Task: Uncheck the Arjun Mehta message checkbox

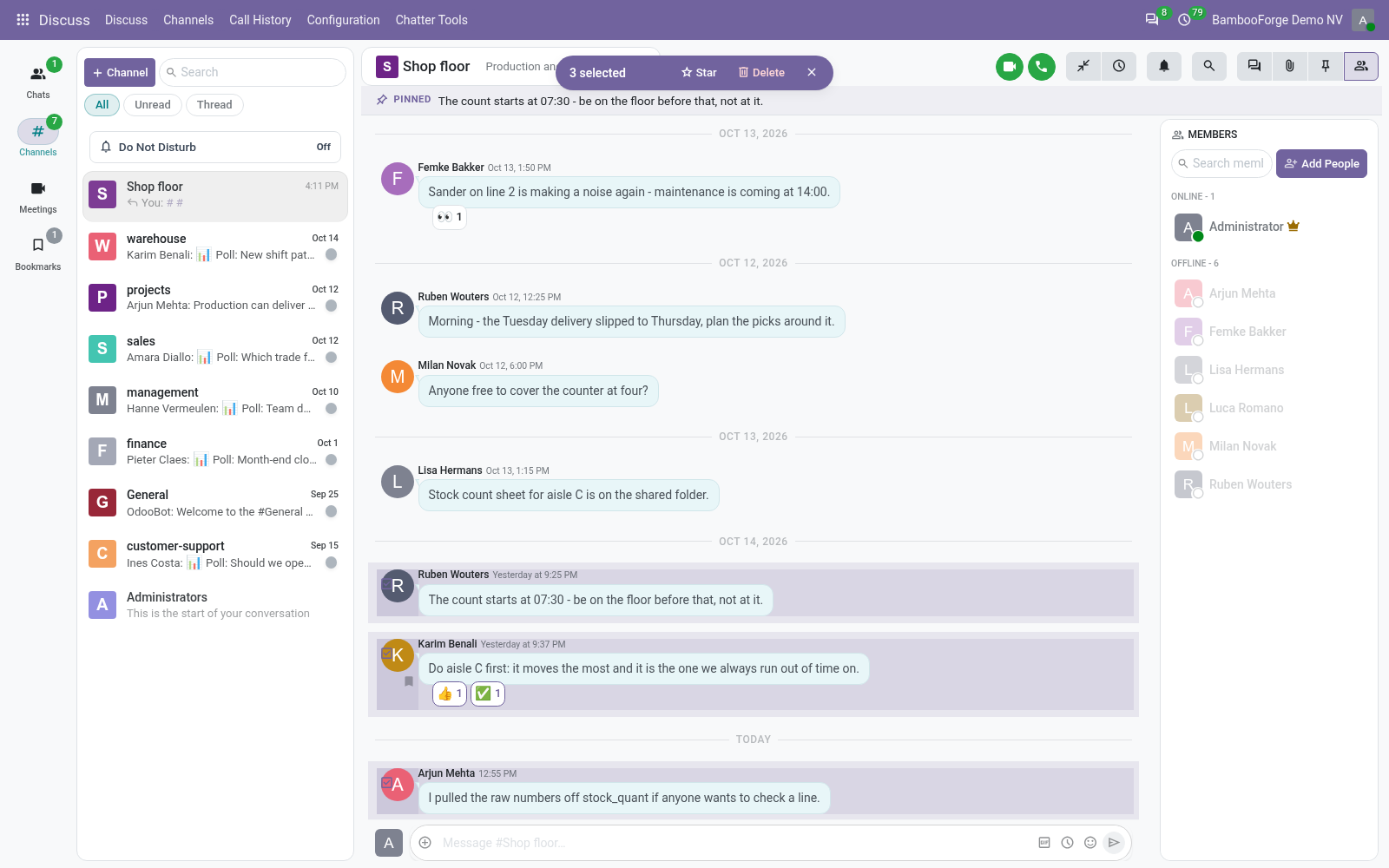Action: (x=386, y=783)
